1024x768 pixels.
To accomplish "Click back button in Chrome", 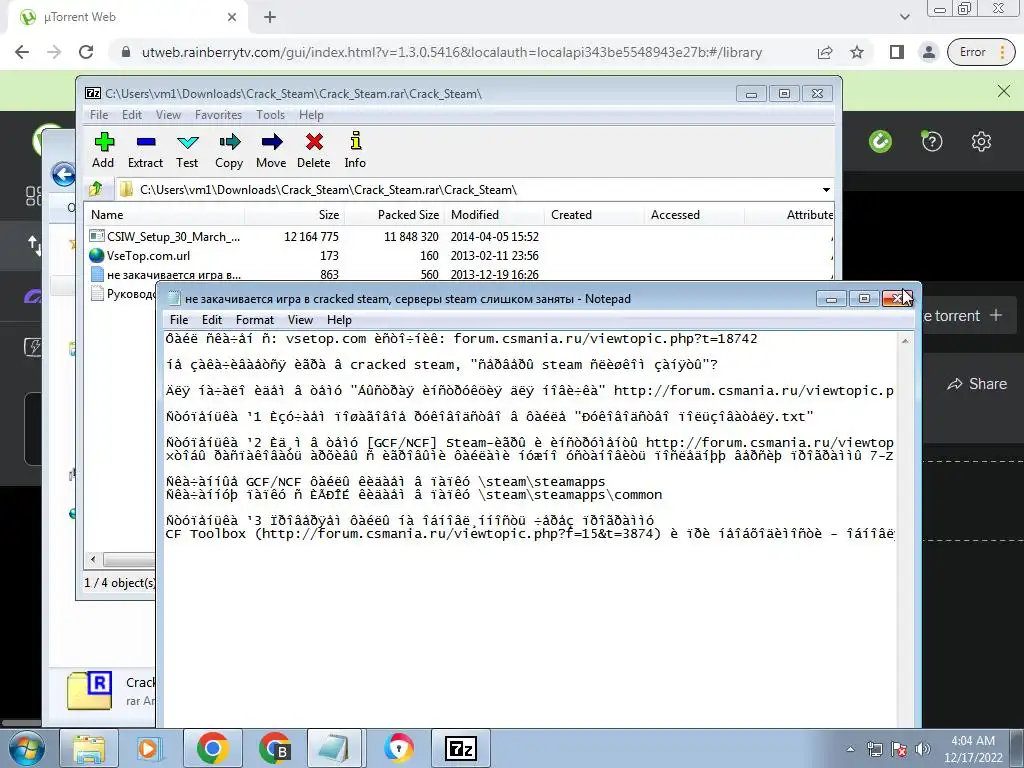I will point(22,52).
